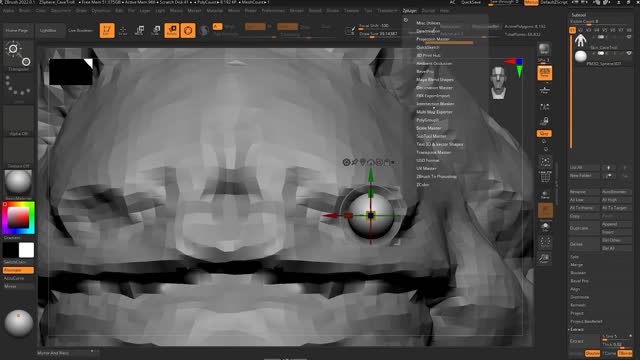Select the white secondary color swatch
The height and width of the screenshot is (360, 640).
click(27, 250)
